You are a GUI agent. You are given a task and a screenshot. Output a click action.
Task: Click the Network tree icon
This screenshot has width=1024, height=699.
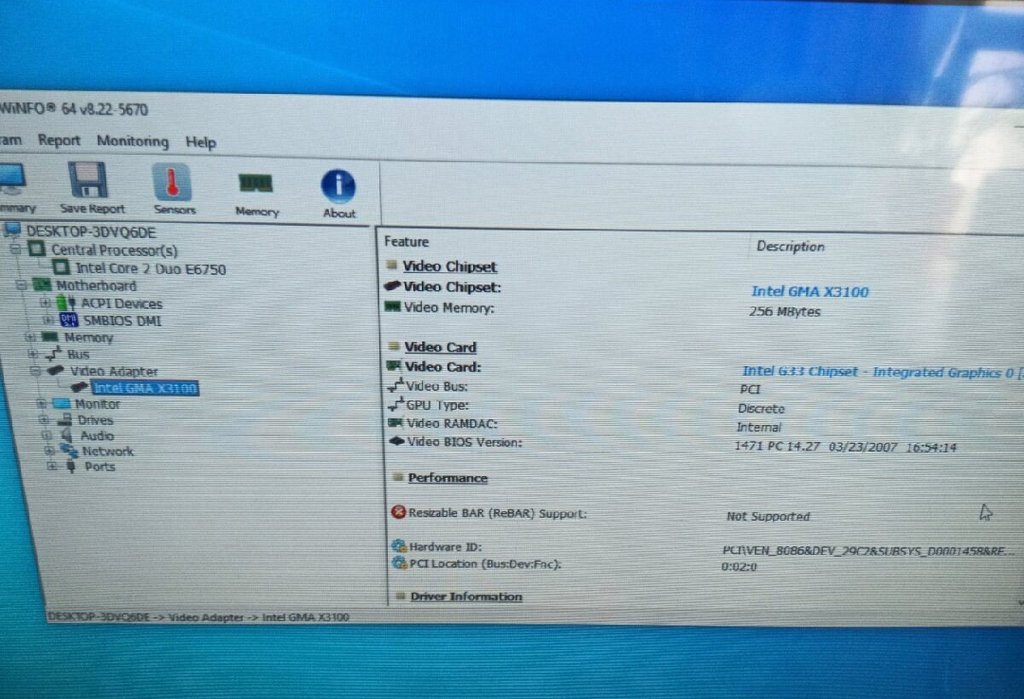tap(69, 450)
